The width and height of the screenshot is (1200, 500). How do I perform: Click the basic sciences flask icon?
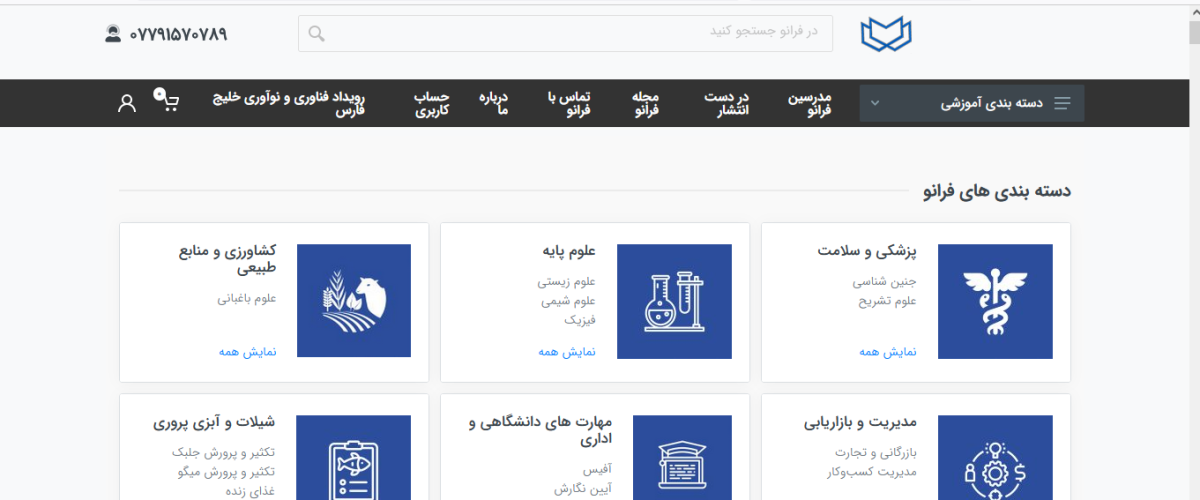674,301
